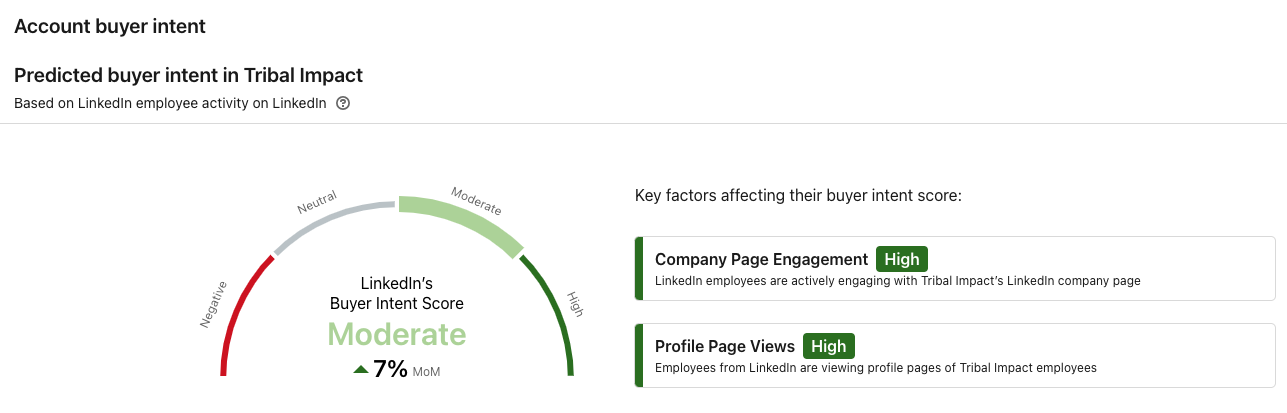Click the large Moderate score text

[397, 334]
